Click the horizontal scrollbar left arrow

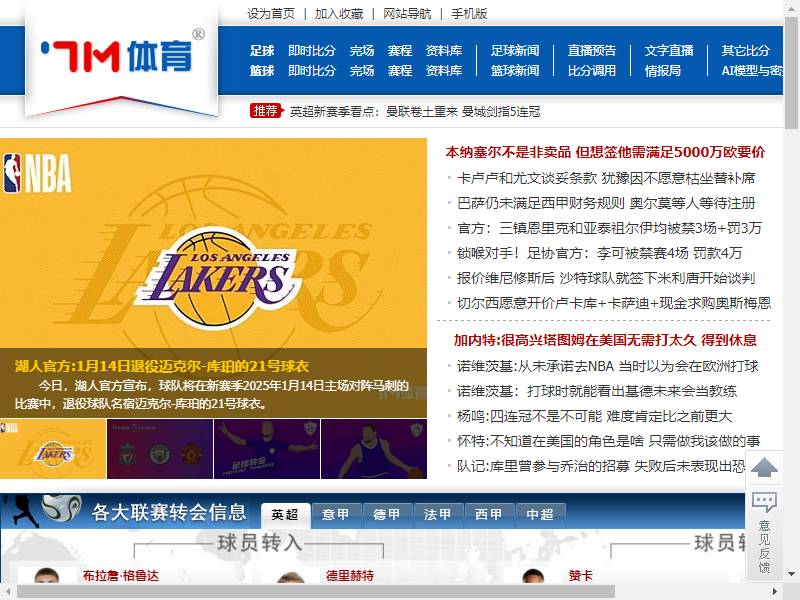coord(8,592)
